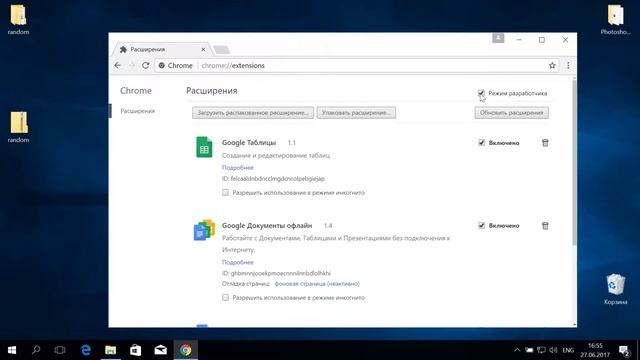Allow Google Таблицы in incognito mode
This screenshot has height=360, width=640.
pos(225,192)
